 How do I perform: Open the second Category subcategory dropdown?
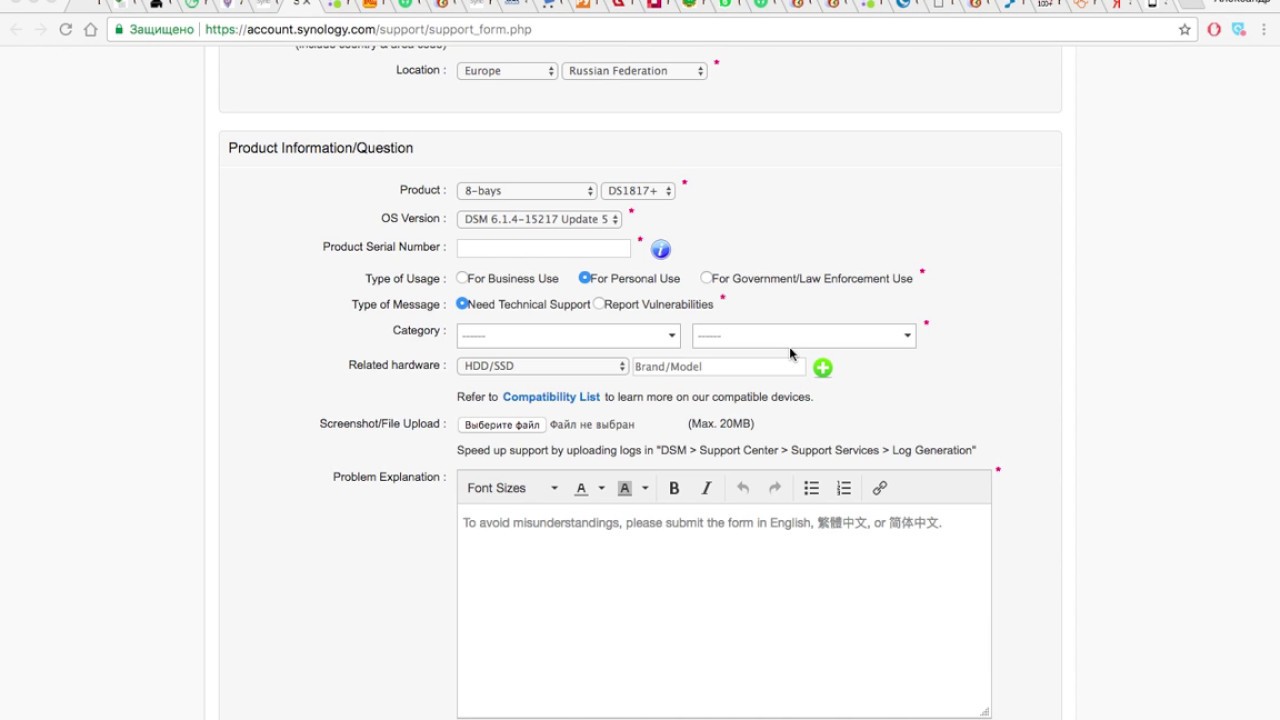click(804, 336)
